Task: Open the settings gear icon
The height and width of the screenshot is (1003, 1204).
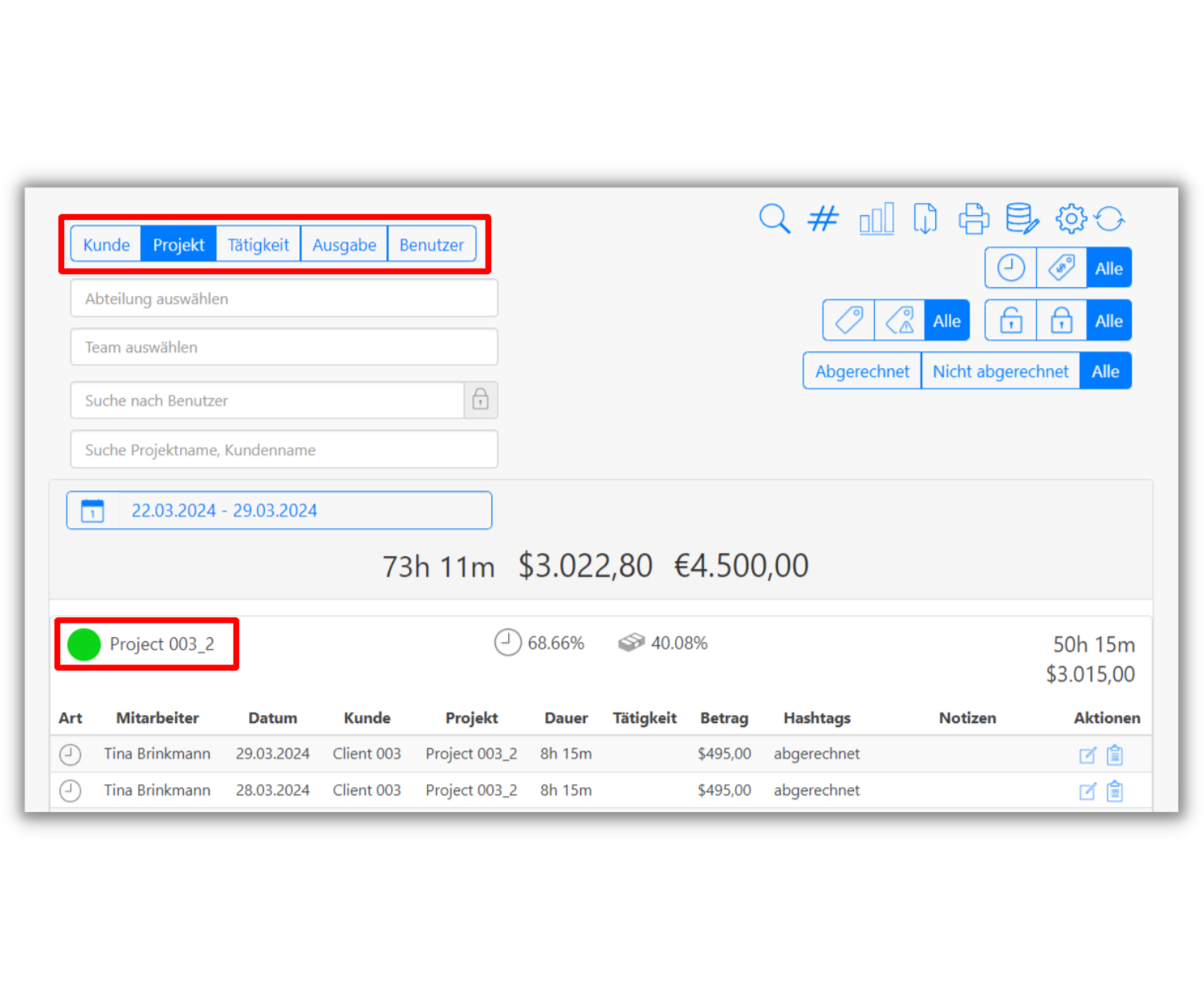Action: 1071,218
